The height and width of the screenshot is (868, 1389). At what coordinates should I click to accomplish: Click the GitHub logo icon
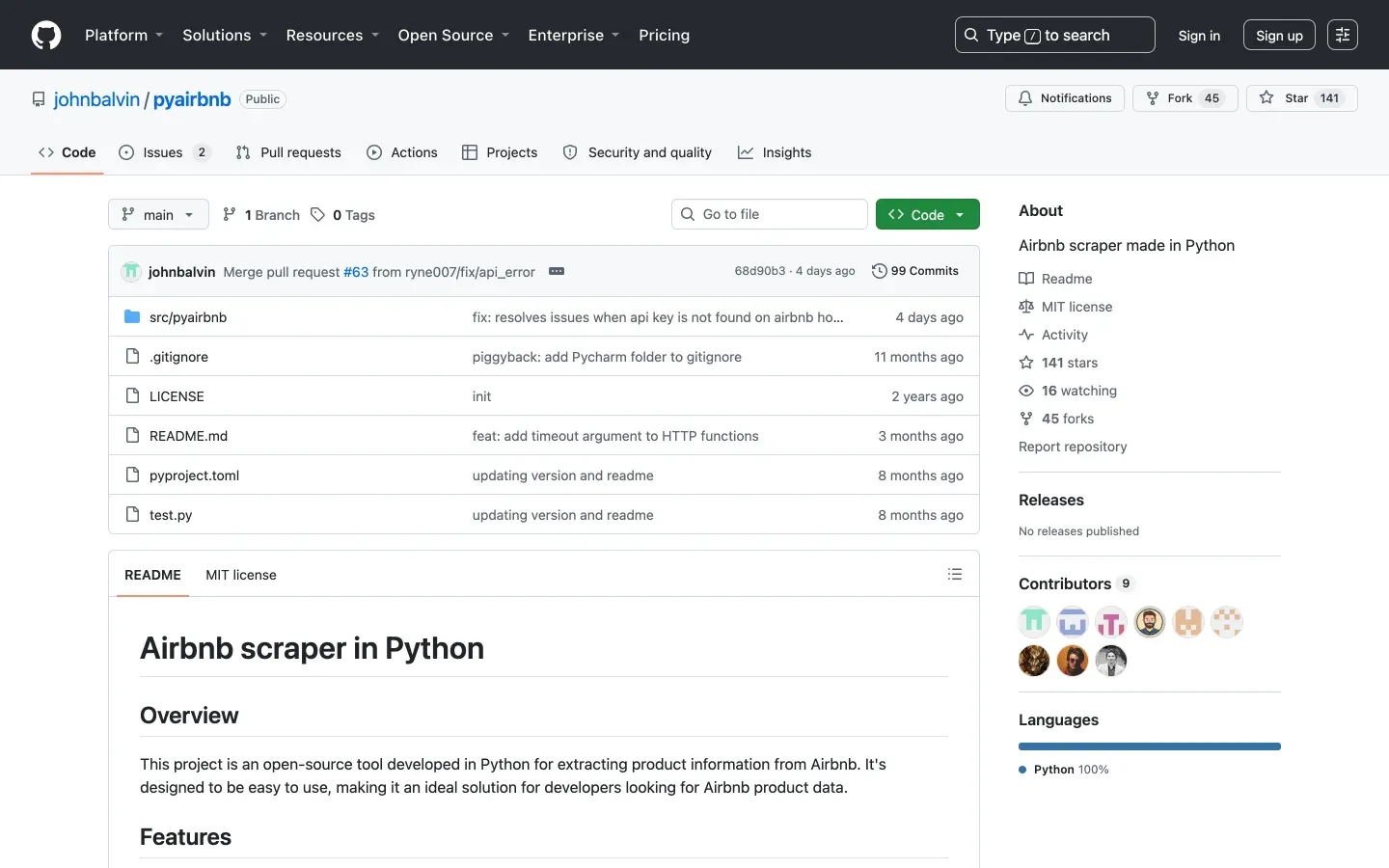[46, 35]
